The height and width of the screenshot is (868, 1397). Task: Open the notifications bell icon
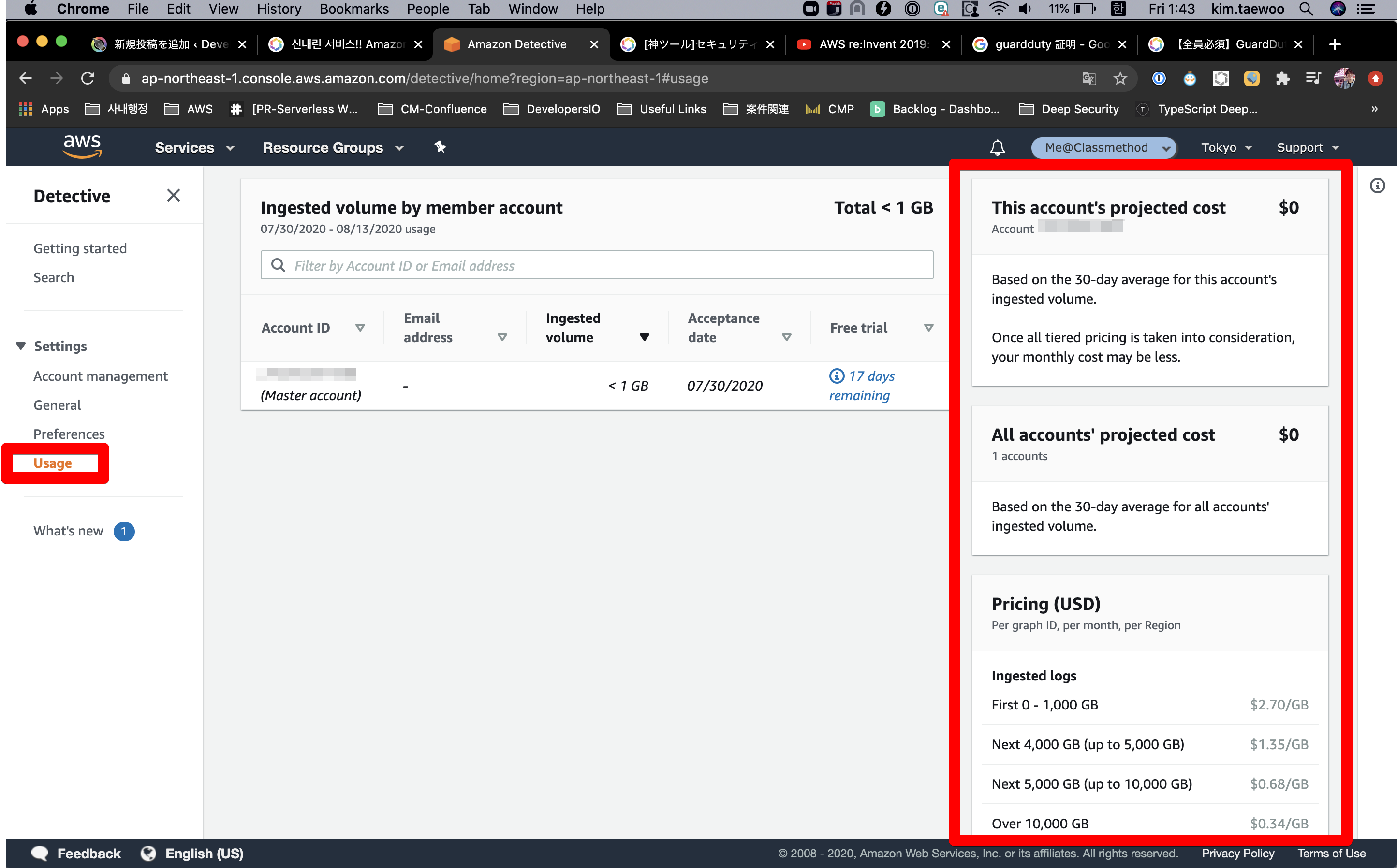tap(997, 147)
